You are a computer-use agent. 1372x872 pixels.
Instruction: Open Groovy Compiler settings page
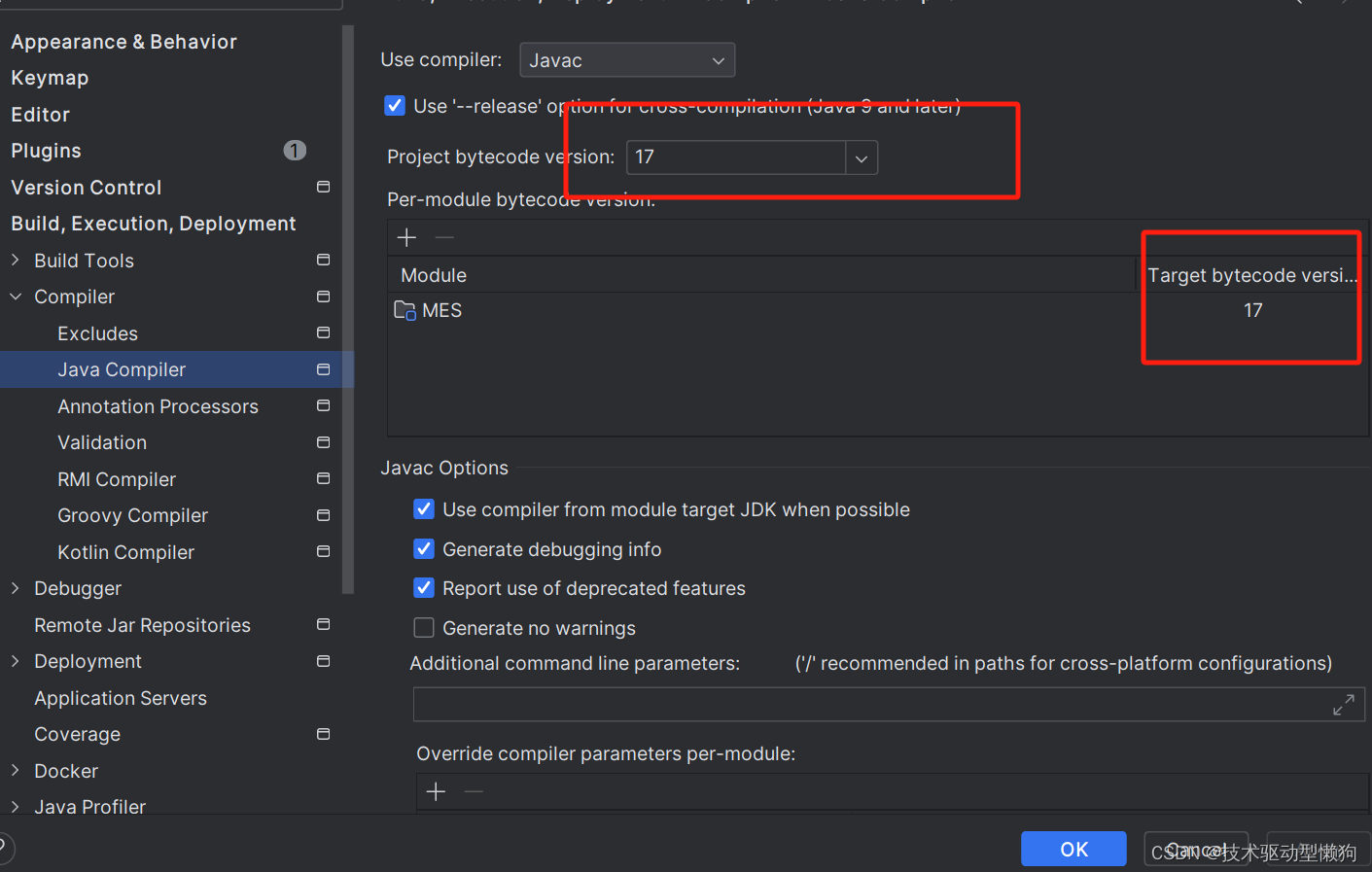tap(132, 515)
